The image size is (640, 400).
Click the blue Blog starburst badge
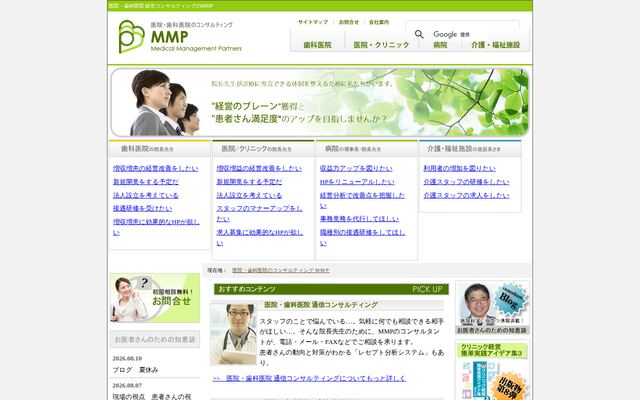[508, 299]
